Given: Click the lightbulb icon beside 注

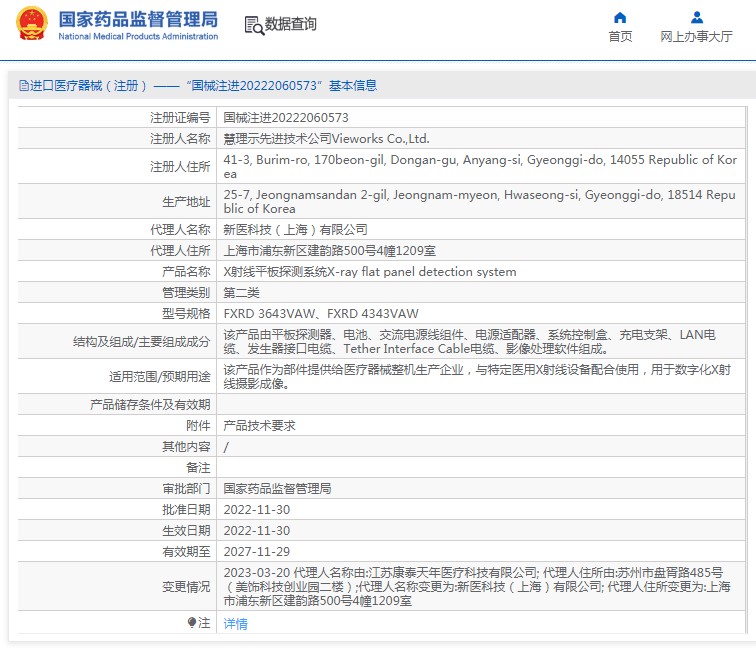Looking at the screenshot, I should (192, 622).
